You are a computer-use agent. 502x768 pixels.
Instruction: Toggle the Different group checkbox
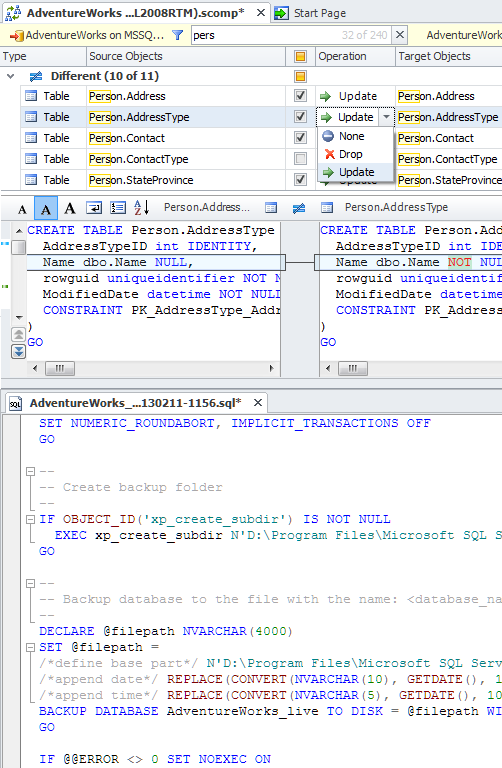(x=300, y=76)
